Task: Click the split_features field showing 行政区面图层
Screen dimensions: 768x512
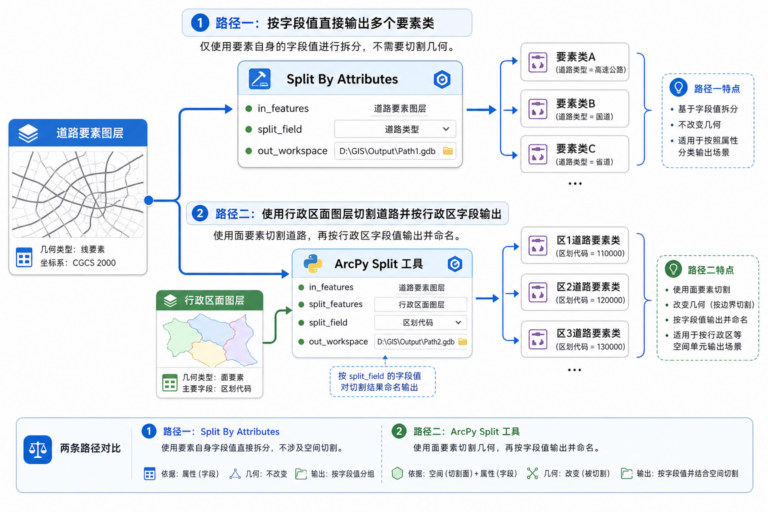Action: tap(420, 304)
